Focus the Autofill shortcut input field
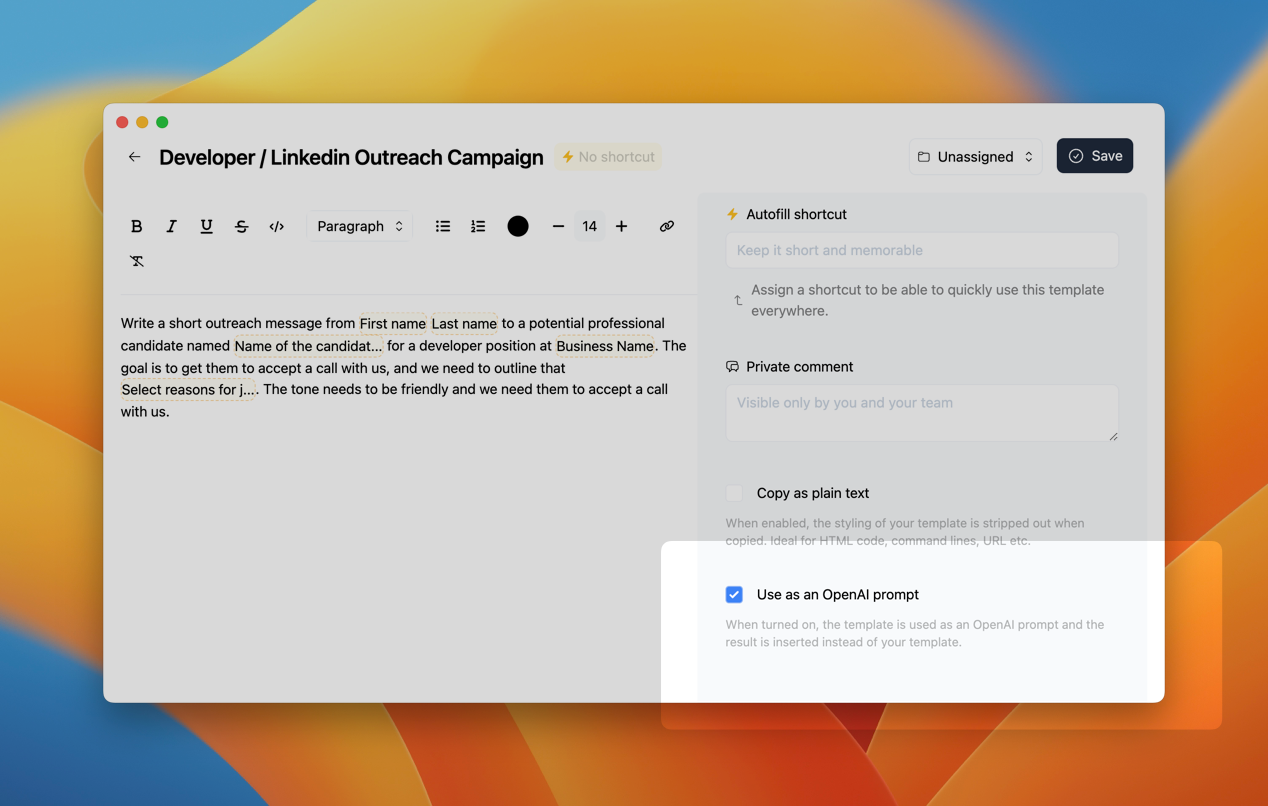The height and width of the screenshot is (806, 1268). click(x=921, y=250)
